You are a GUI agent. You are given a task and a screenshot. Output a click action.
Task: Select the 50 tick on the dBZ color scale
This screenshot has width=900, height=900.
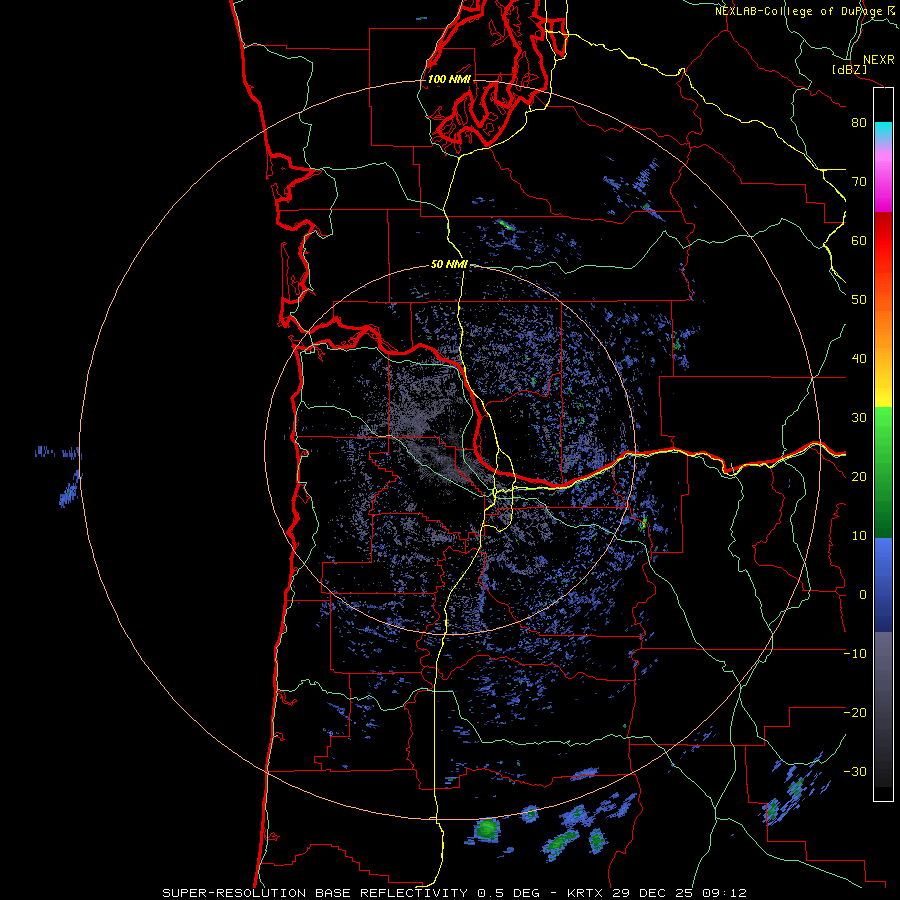pos(859,300)
